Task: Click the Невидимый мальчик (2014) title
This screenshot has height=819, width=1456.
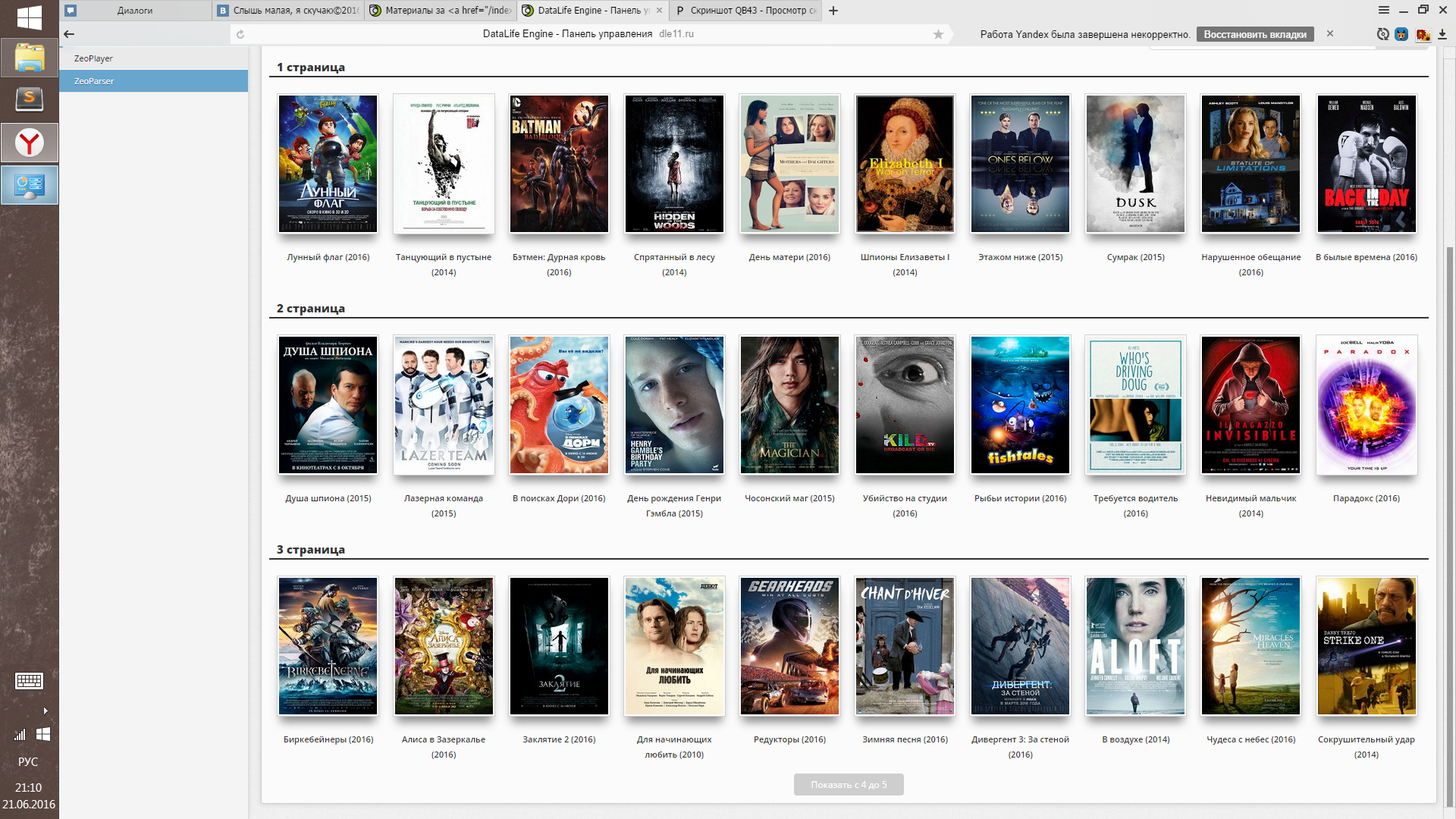Action: click(1250, 506)
